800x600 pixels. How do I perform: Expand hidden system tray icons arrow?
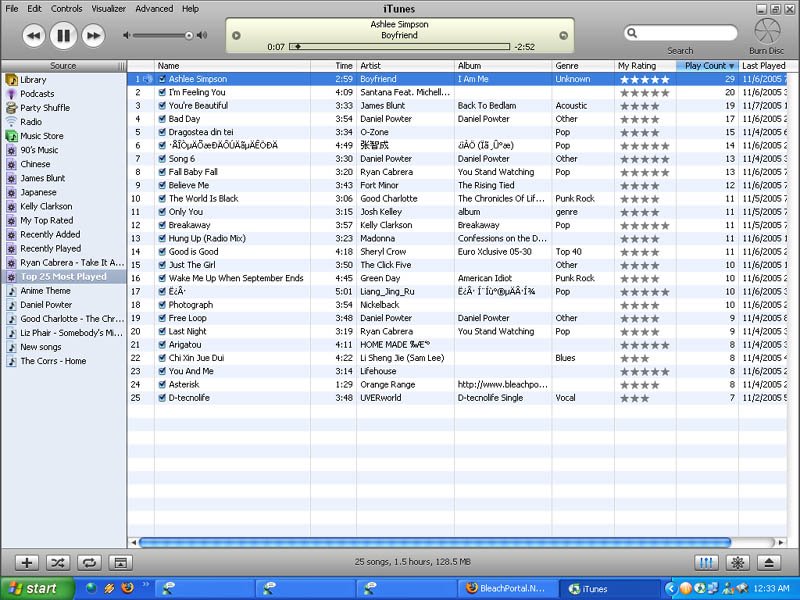coord(671,589)
